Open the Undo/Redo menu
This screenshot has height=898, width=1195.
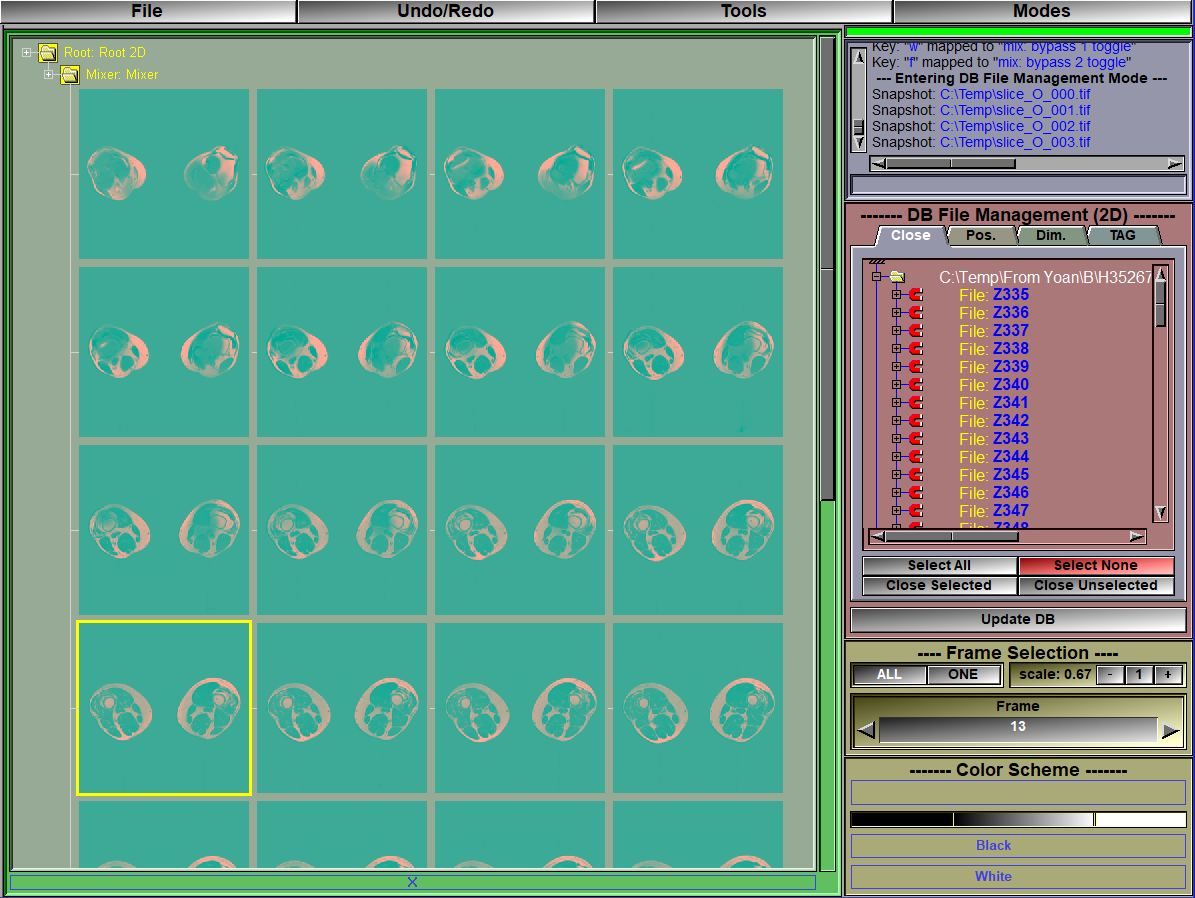pos(446,11)
